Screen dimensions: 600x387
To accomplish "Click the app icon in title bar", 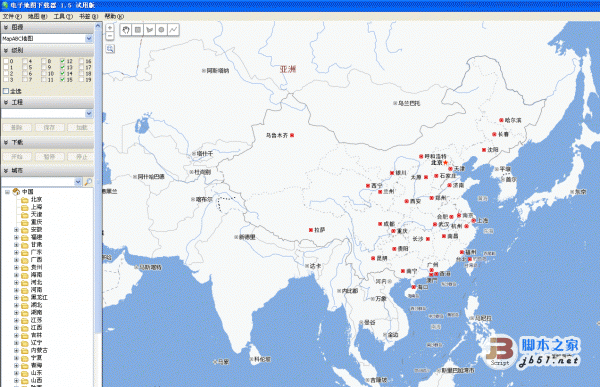I will click(5, 5).
